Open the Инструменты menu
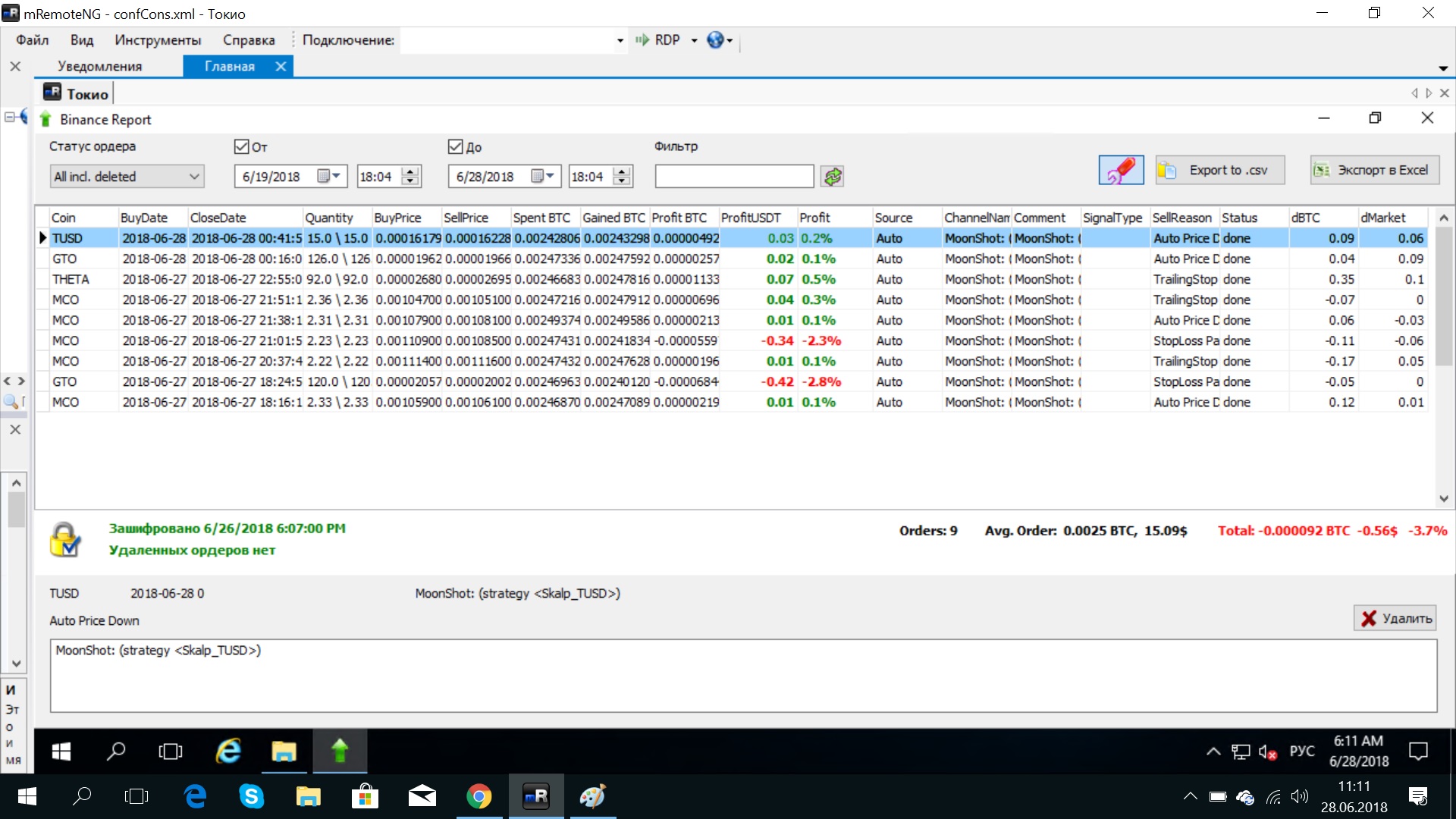This screenshot has height=819, width=1456. [x=158, y=40]
